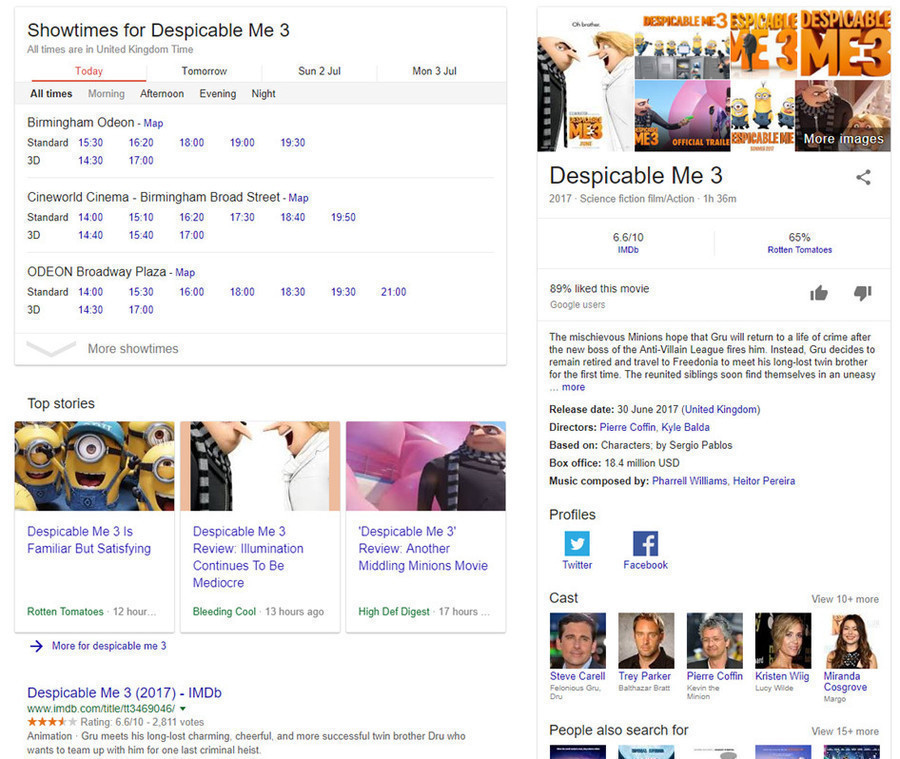The height and width of the screenshot is (759, 900).
Task: Filter showtimes by All times
Action: pyautogui.click(x=51, y=94)
